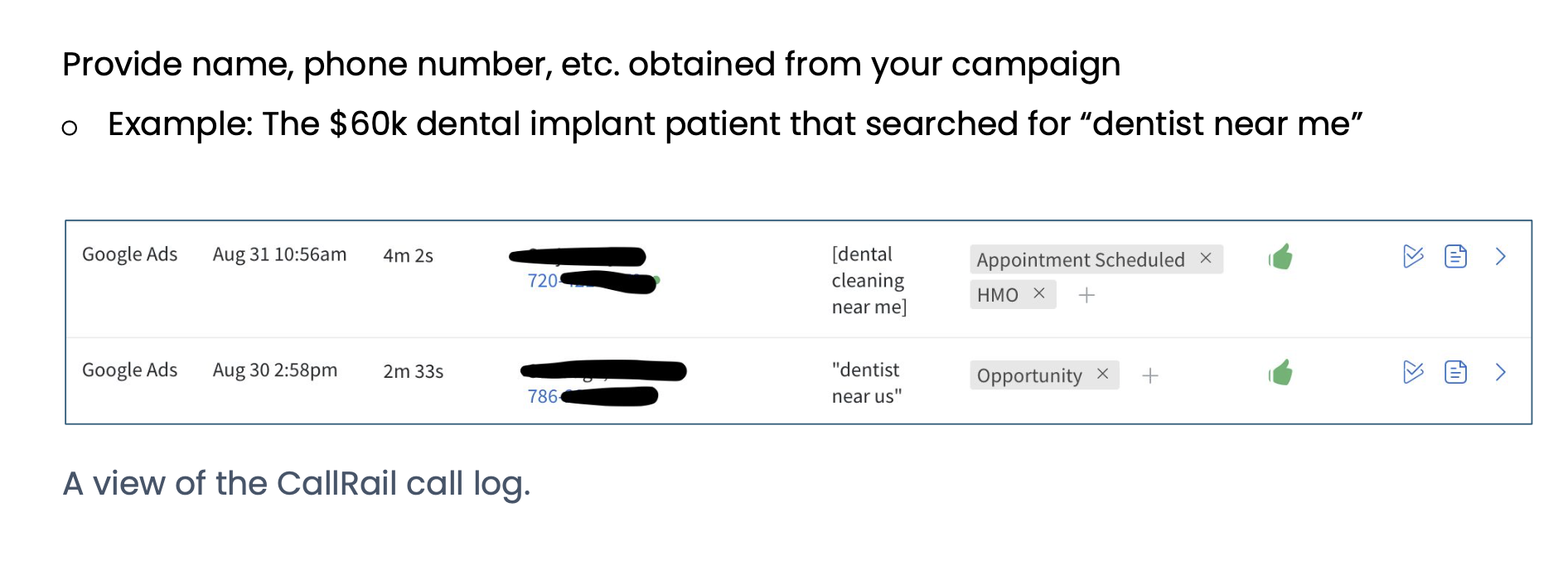Open notes icon for Aug 31 call
This screenshot has width=1568, height=585.
pyautogui.click(x=1455, y=256)
